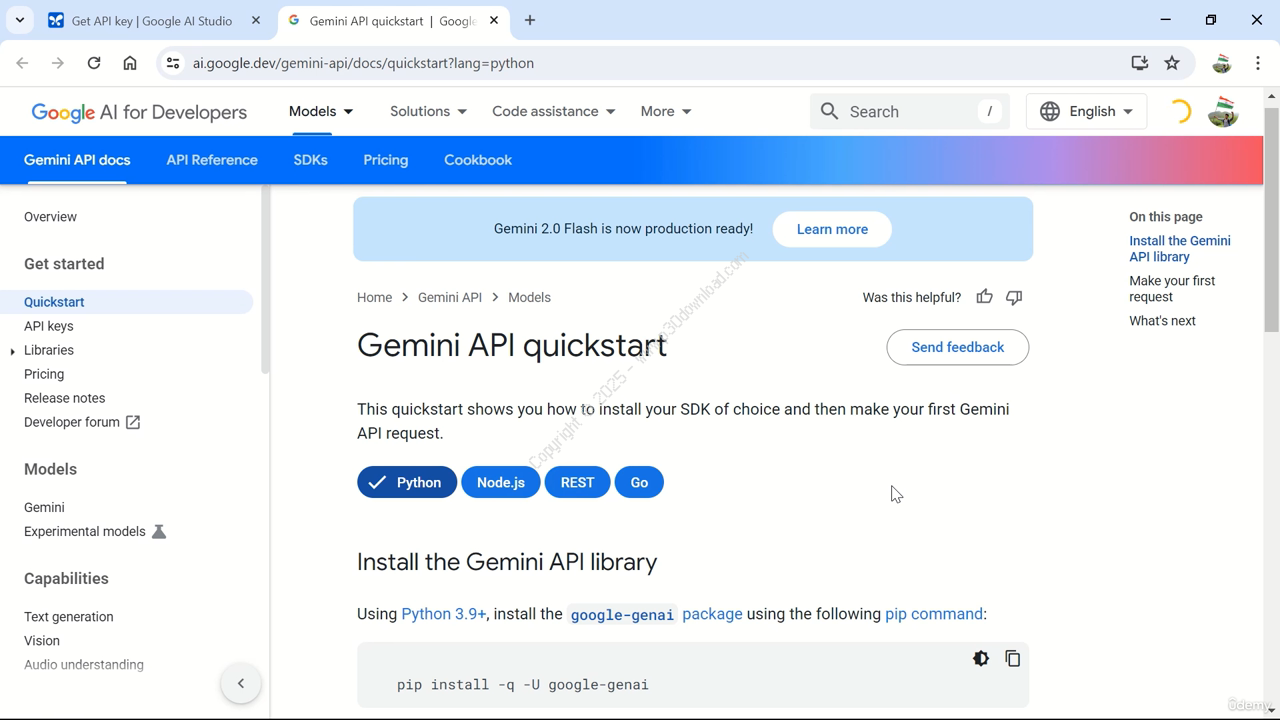This screenshot has height=720, width=1280.
Task: Open Overview in left sidebar
Action: pos(50,217)
